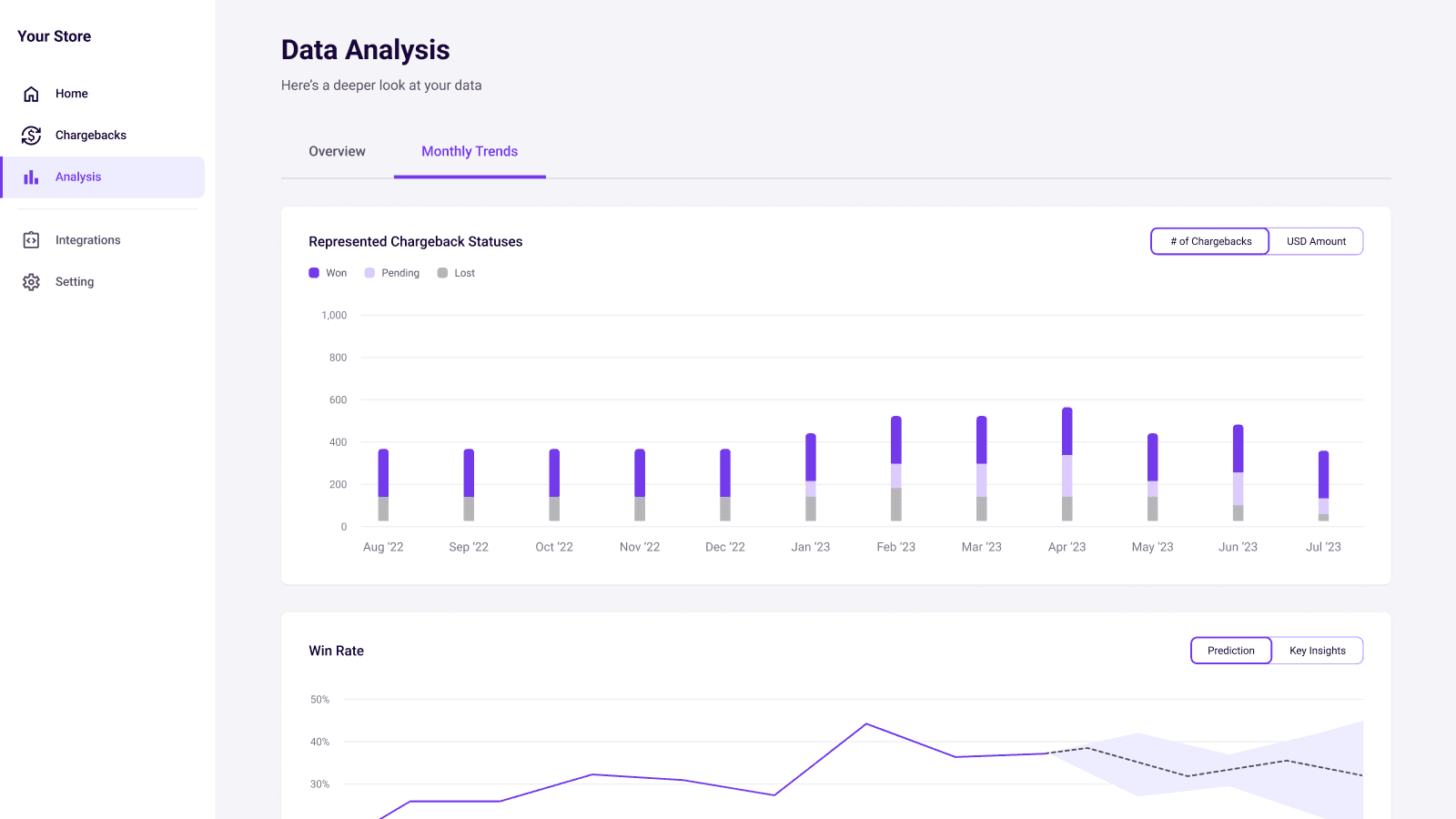Click the Your Store title
Viewport: 1456px width, 819px height.
[55, 36]
